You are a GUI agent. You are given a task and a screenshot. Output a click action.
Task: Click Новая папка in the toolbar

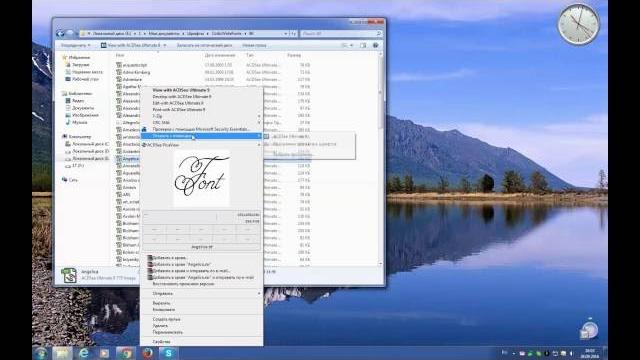click(x=254, y=45)
